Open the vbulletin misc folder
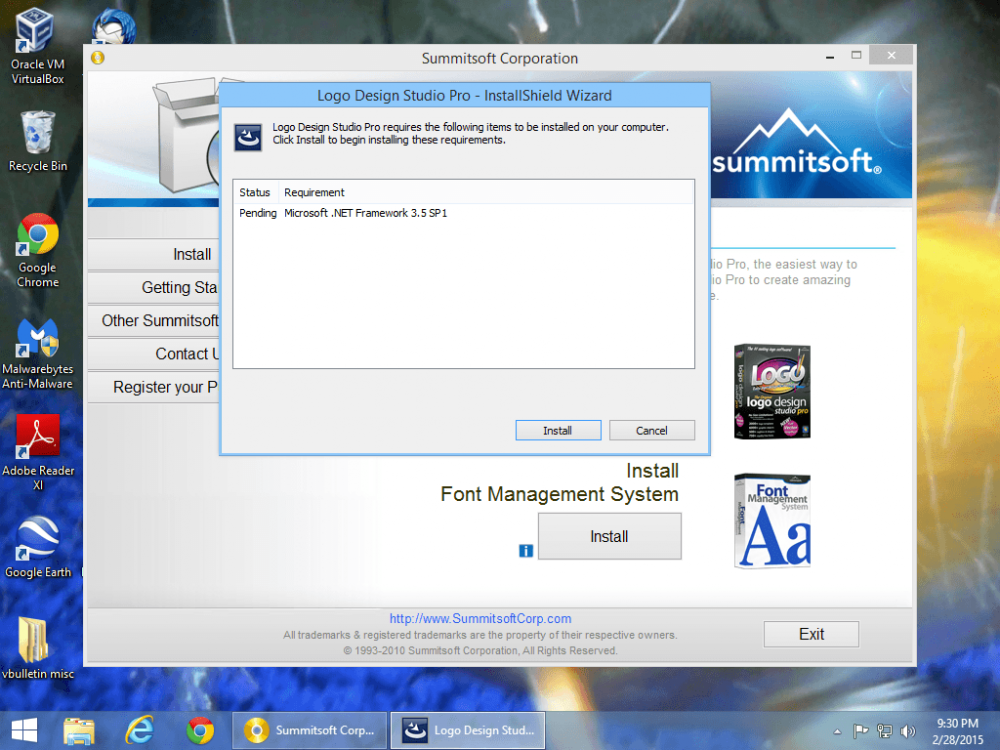This screenshot has width=1000, height=750. [x=37, y=648]
